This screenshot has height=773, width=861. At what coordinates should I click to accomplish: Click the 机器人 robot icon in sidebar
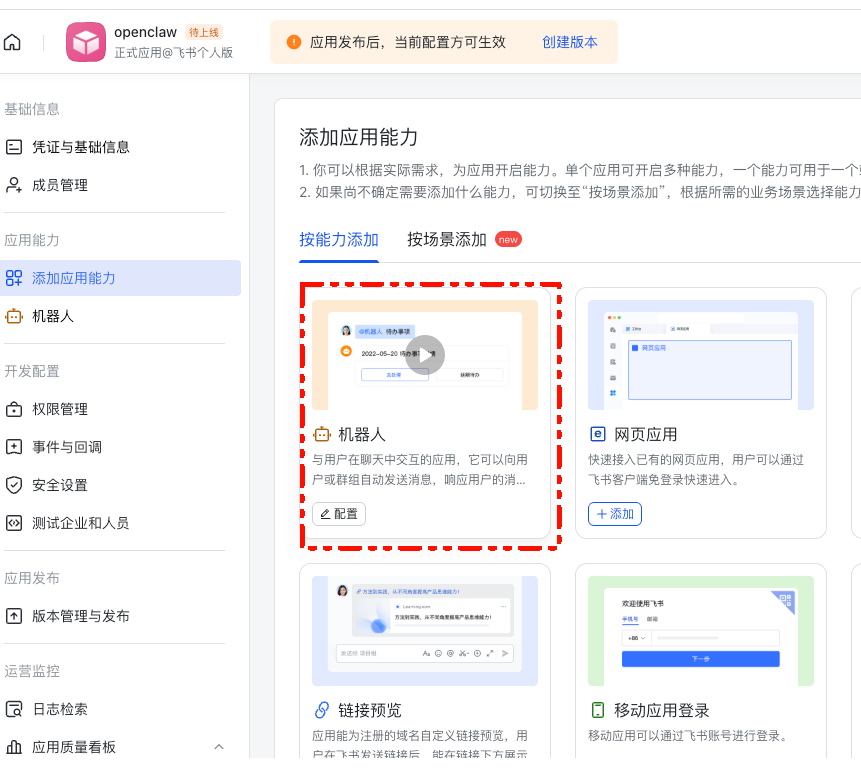pos(14,316)
